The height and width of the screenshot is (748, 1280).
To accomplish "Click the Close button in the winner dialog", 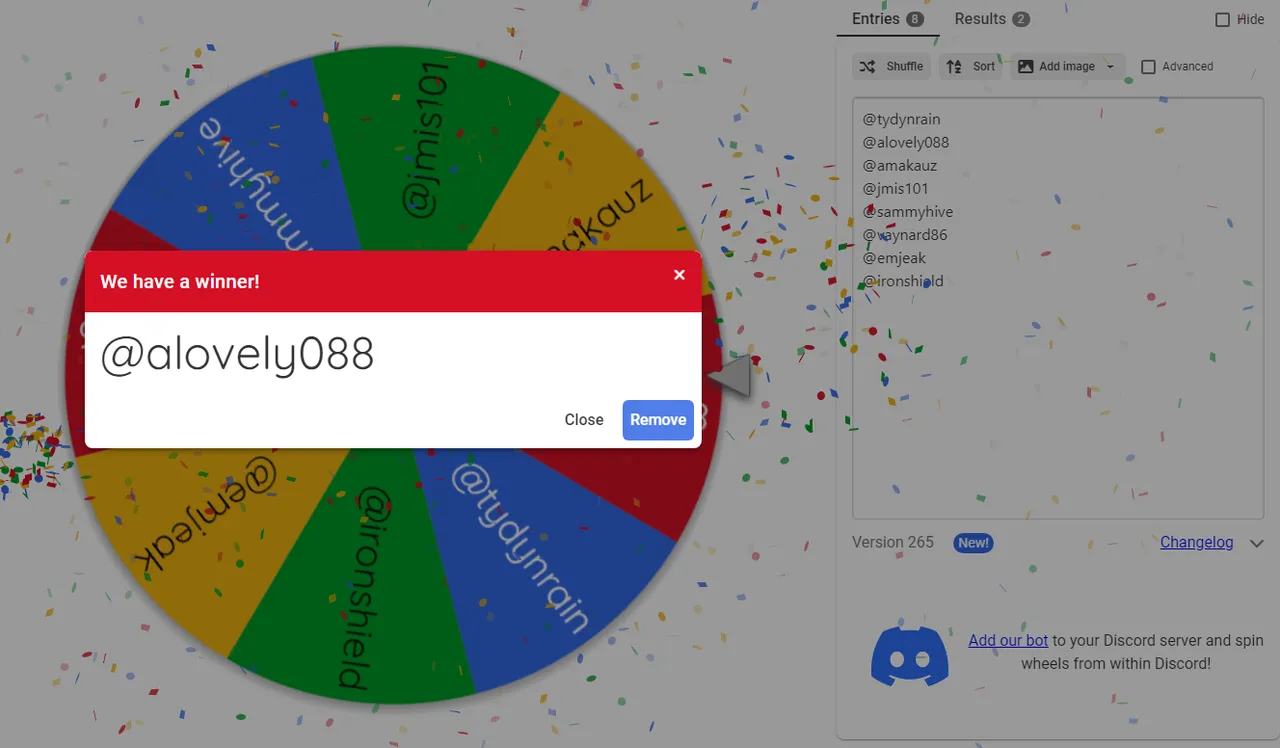I will coord(584,420).
